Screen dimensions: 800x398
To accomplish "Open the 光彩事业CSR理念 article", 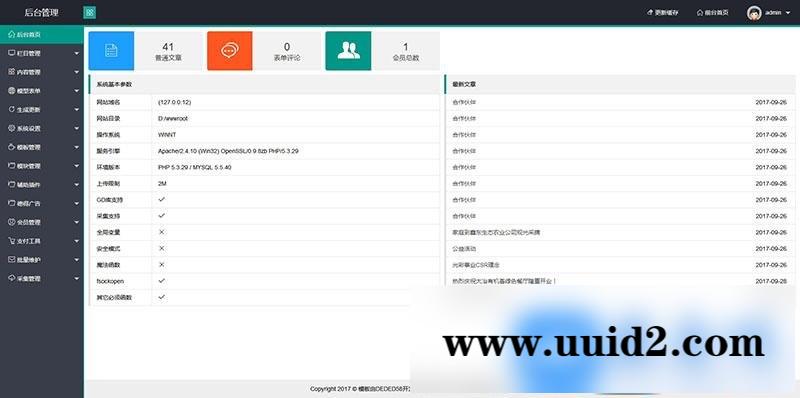I will click(476, 265).
